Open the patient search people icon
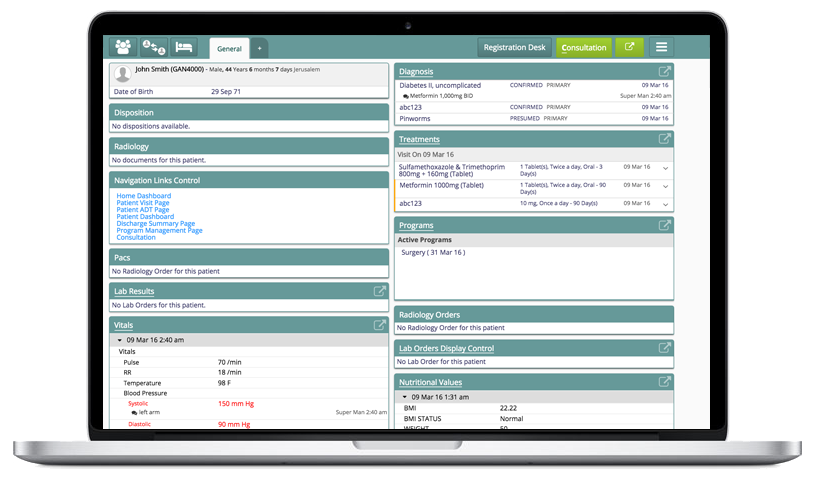The width and height of the screenshot is (817, 478). [123, 47]
